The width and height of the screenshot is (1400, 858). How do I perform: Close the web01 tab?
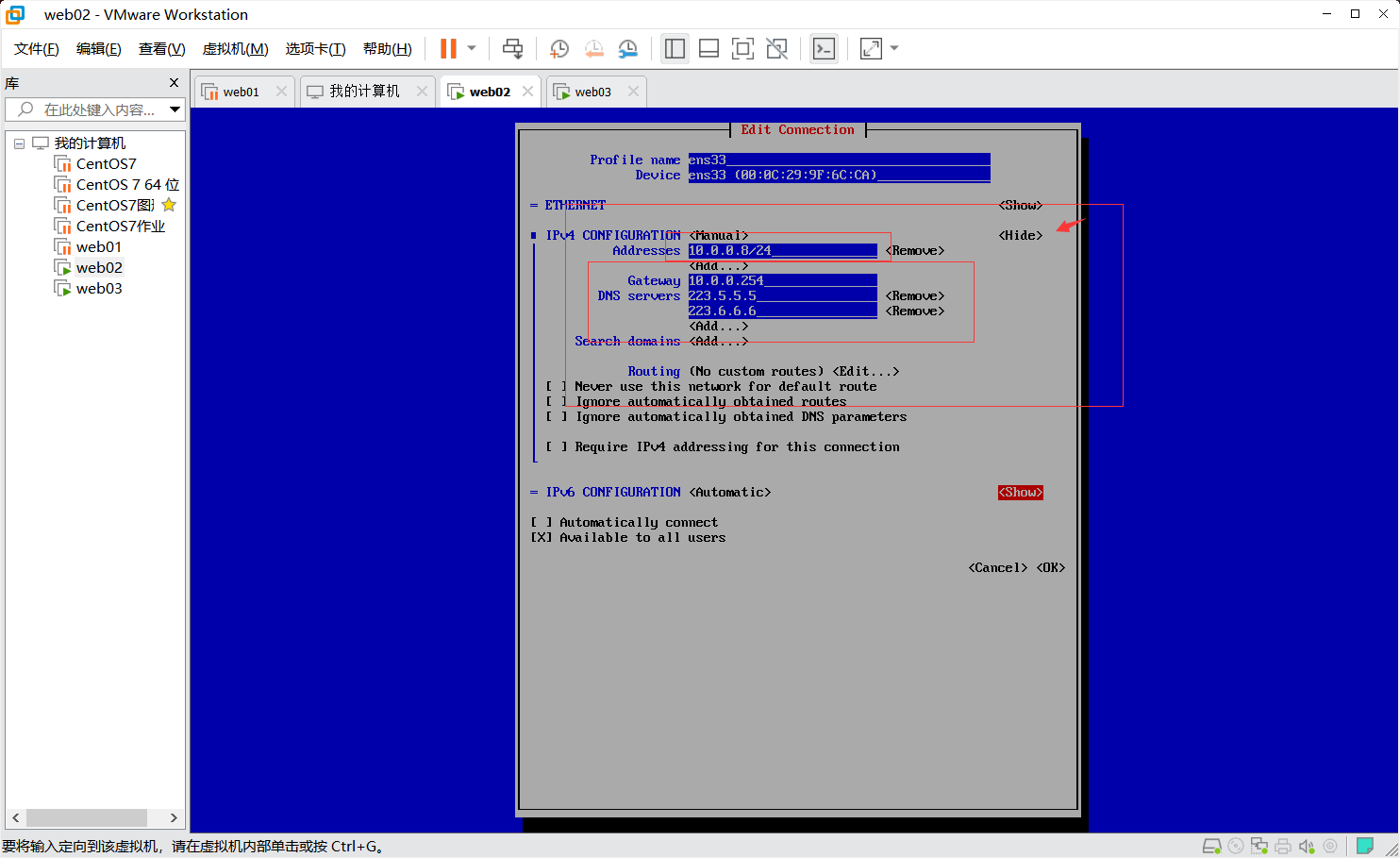click(x=281, y=92)
